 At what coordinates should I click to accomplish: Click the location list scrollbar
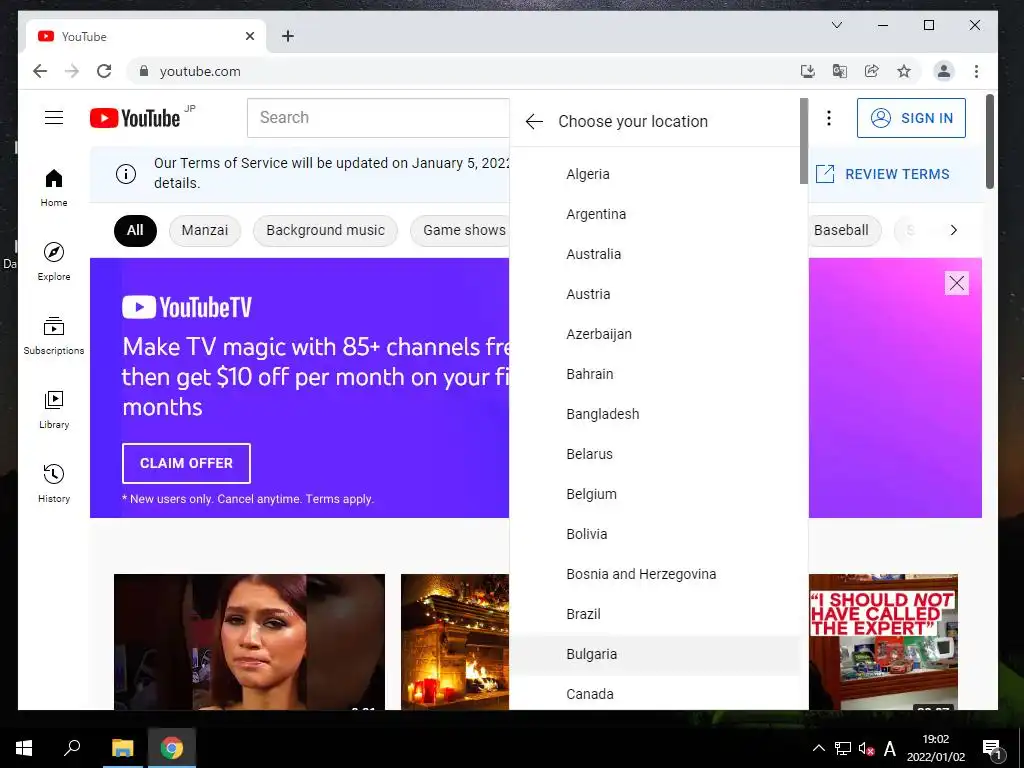804,141
